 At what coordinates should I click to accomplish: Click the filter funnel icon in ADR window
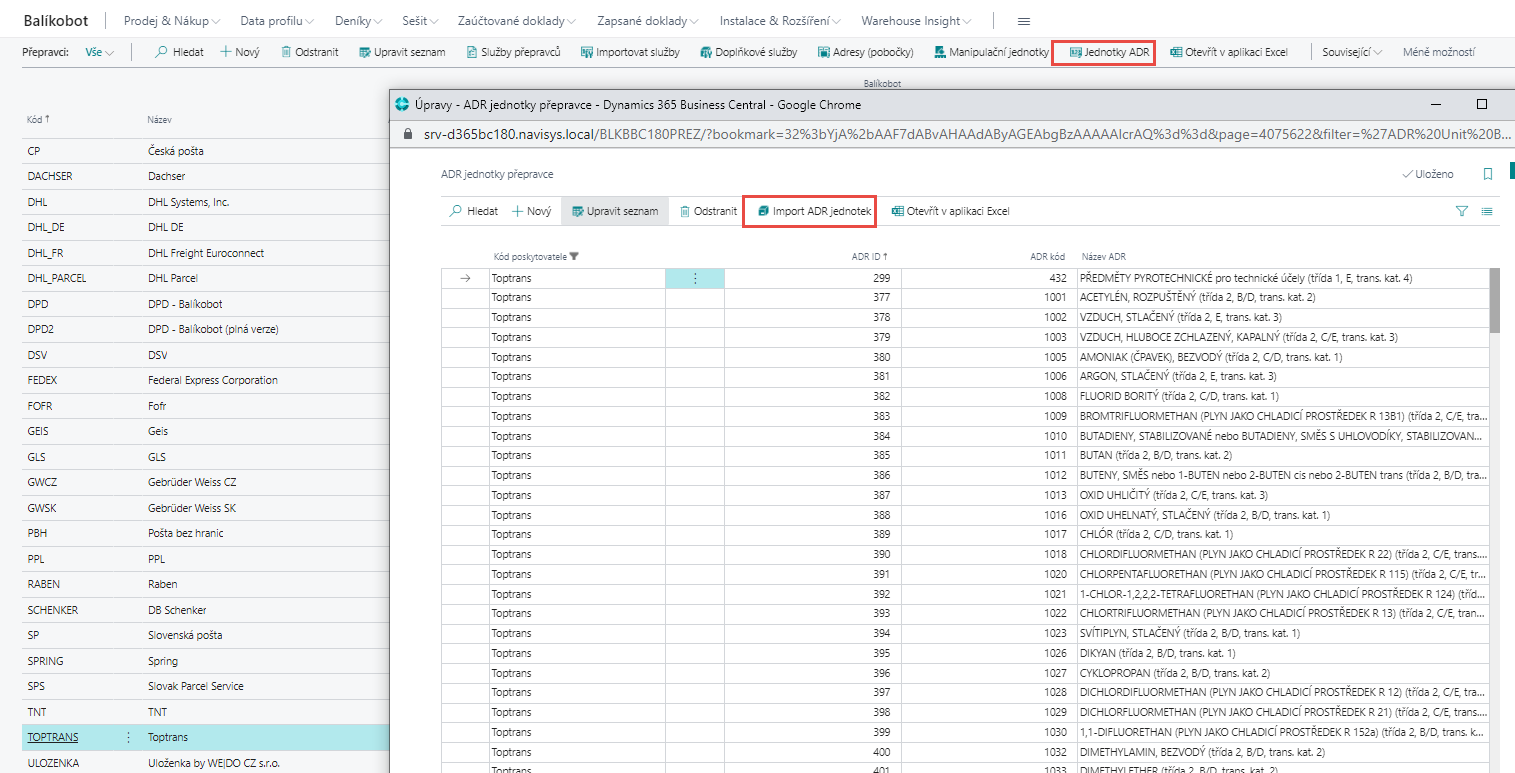(1462, 212)
